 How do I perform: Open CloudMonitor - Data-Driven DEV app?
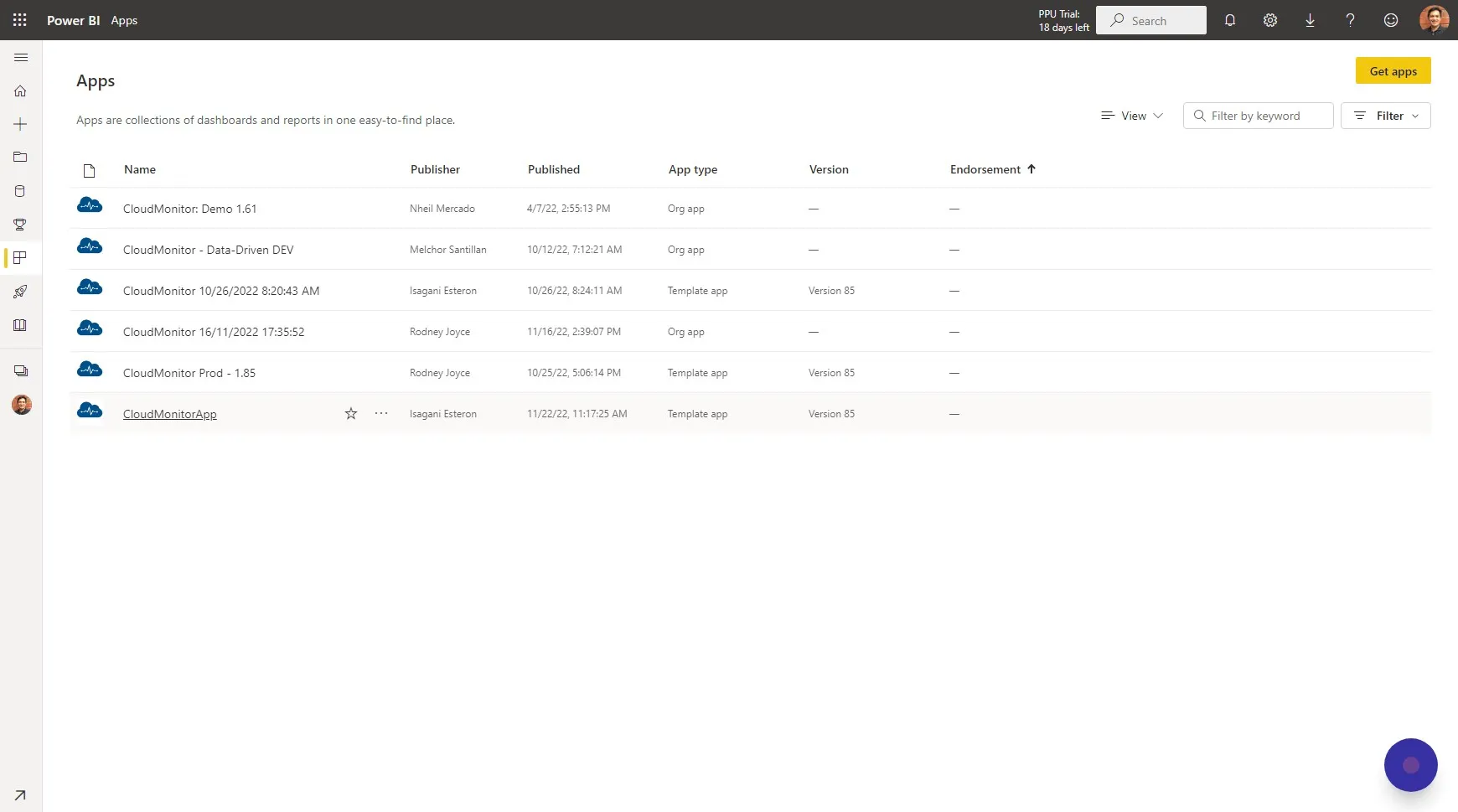point(209,250)
